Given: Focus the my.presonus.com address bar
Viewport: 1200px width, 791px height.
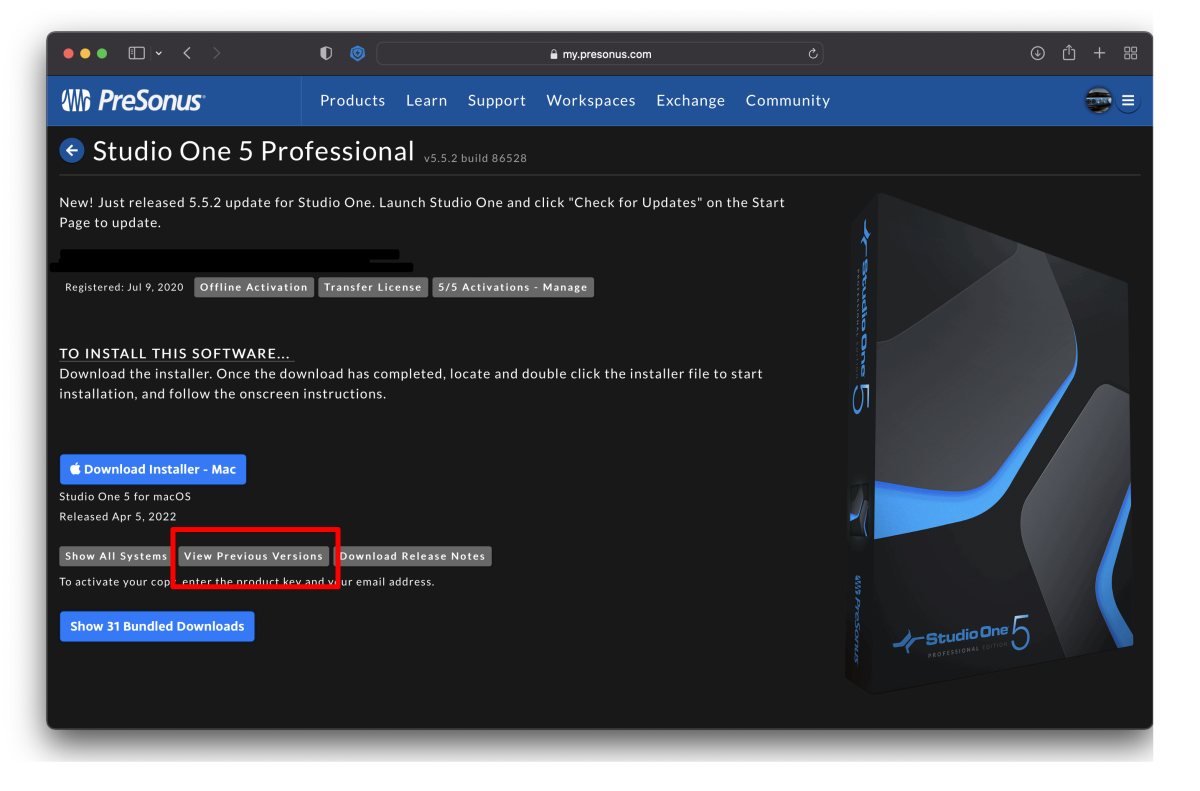Looking at the screenshot, I should [x=600, y=54].
